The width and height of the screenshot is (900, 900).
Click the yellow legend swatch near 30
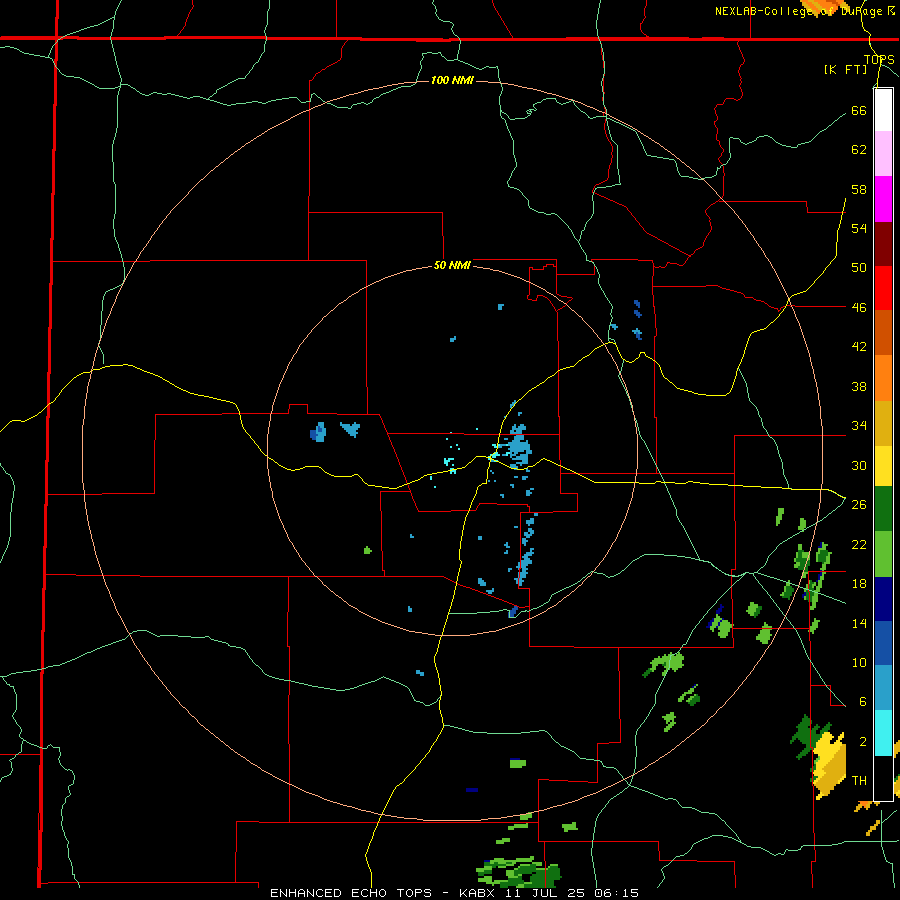coord(883,465)
